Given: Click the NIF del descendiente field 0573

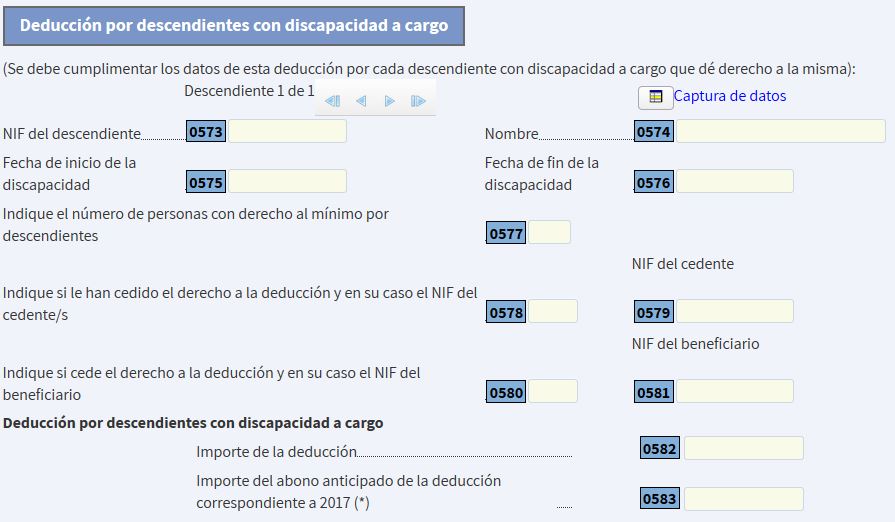Looking at the screenshot, I should click(x=287, y=131).
